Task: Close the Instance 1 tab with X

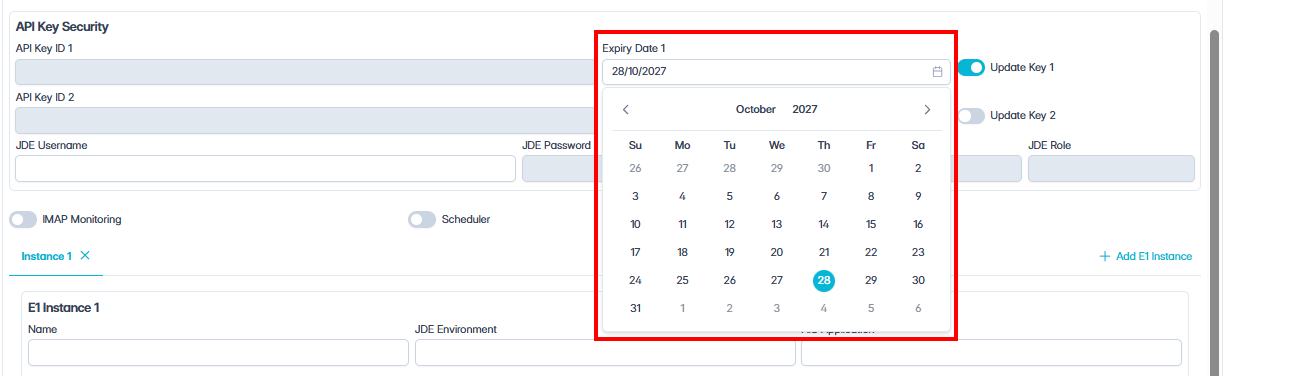Action: point(85,256)
